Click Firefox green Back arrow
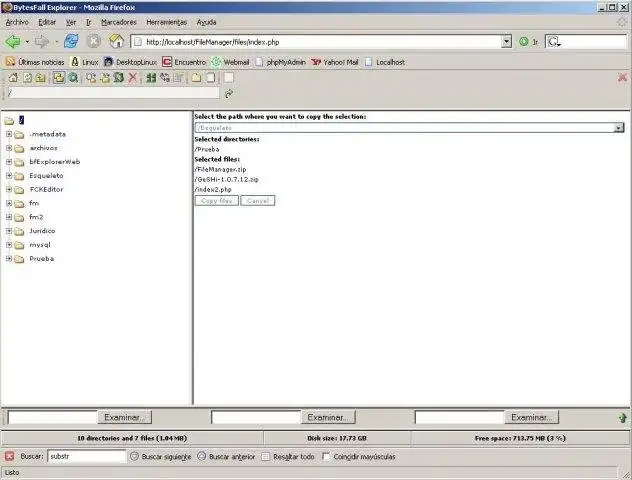The image size is (632, 480). (x=12, y=42)
